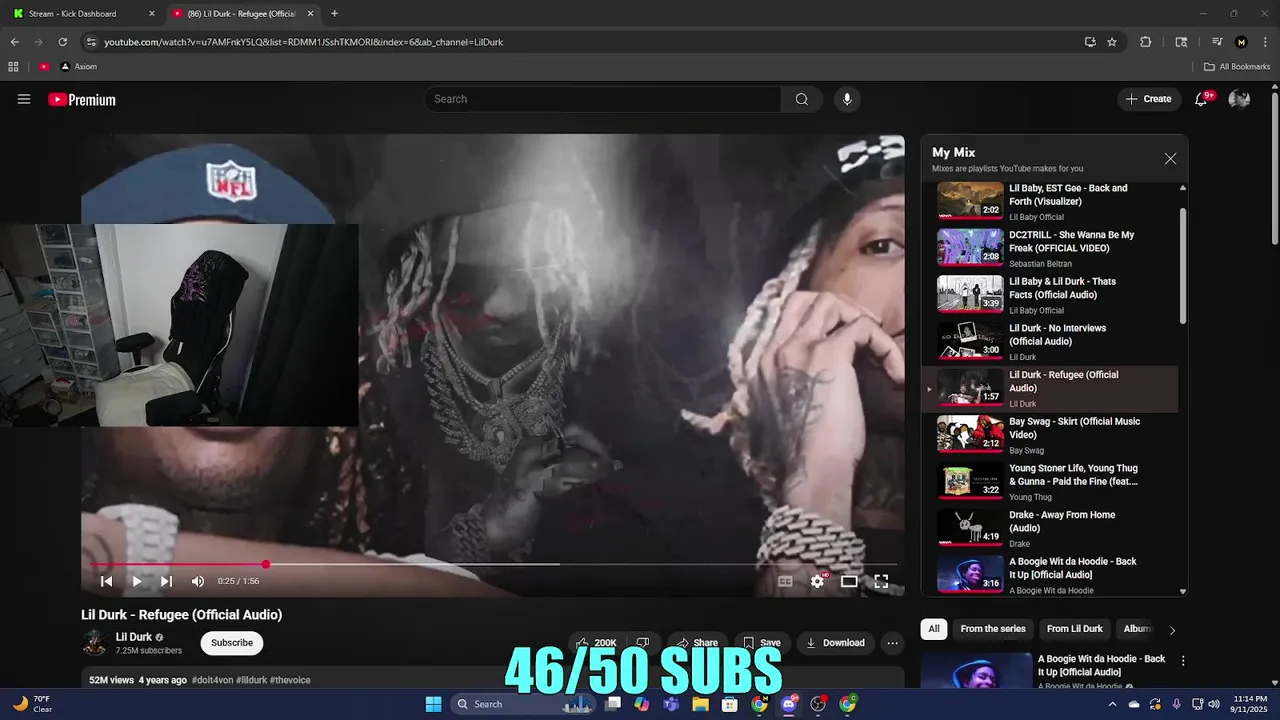
Task: Click the YouTube search input field
Action: [x=603, y=99]
